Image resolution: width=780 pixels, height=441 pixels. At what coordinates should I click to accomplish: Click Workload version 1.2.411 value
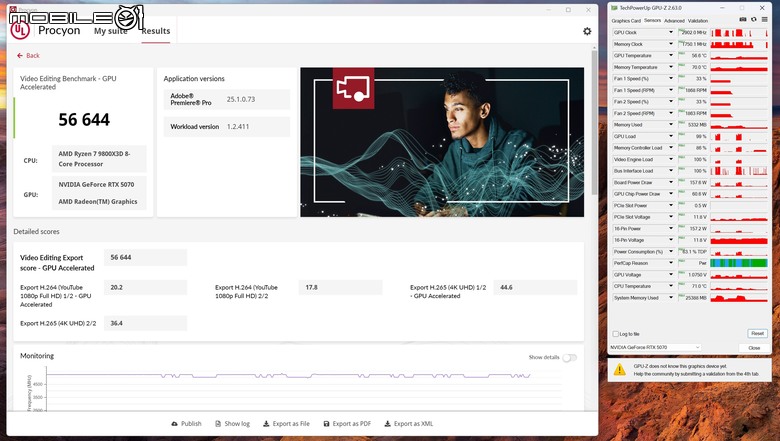238,127
